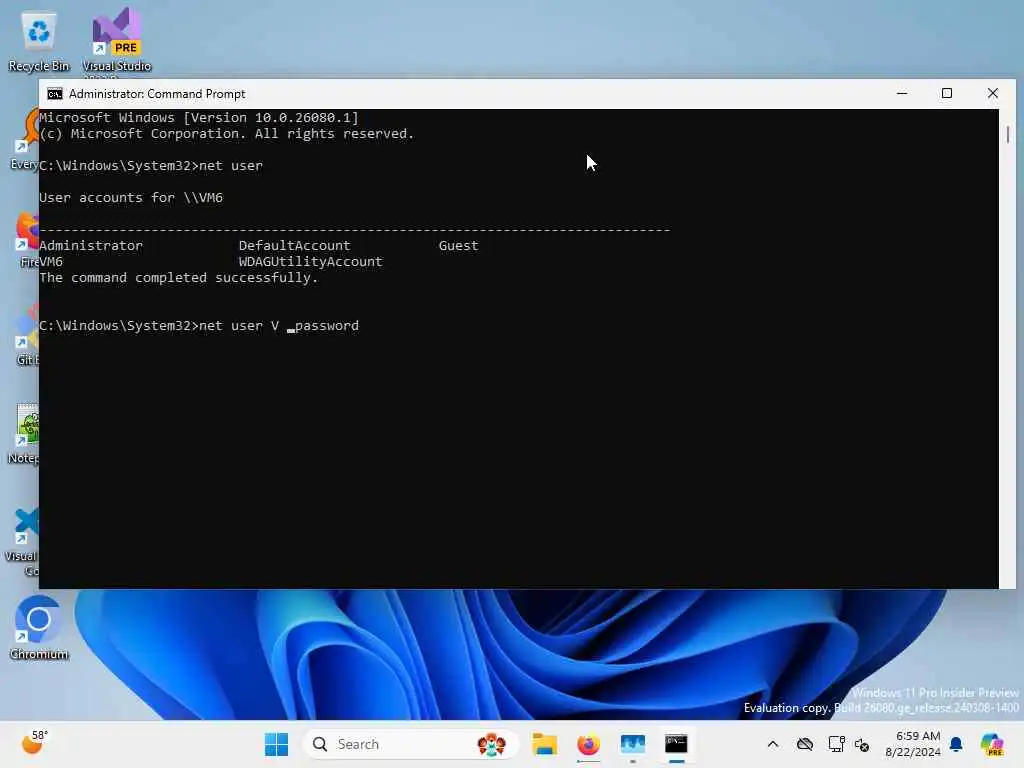Screen dimensions: 1024x768
Task: Click the 'DefaultAccount' entry
Action: (x=295, y=246)
